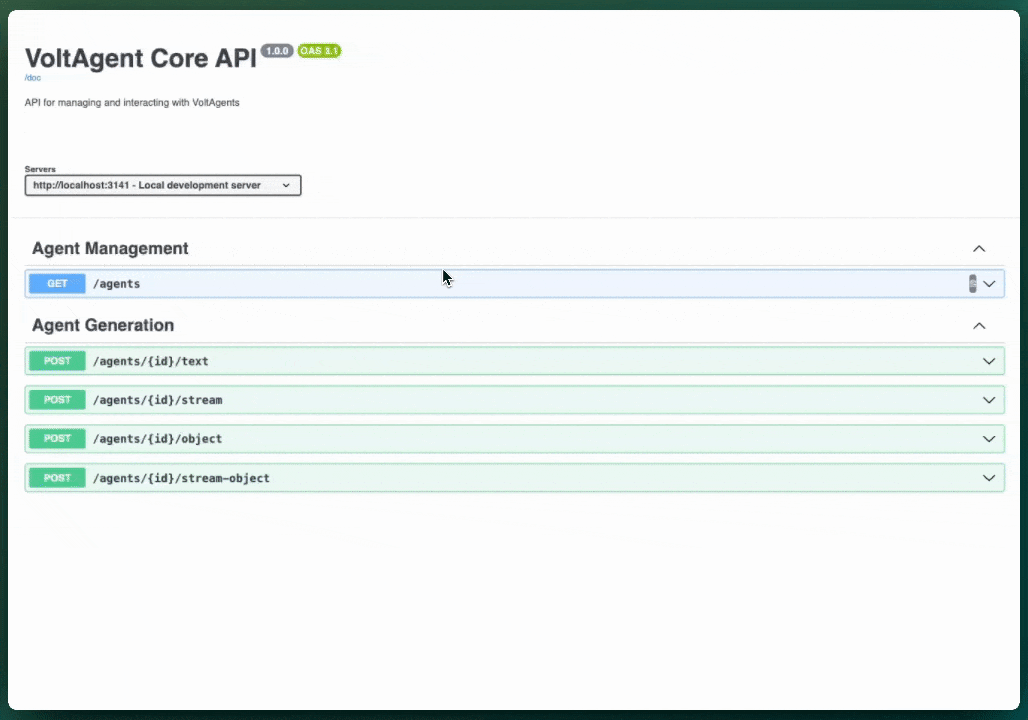Collapse the Agent Generation section
The height and width of the screenshot is (720, 1028).
point(979,326)
